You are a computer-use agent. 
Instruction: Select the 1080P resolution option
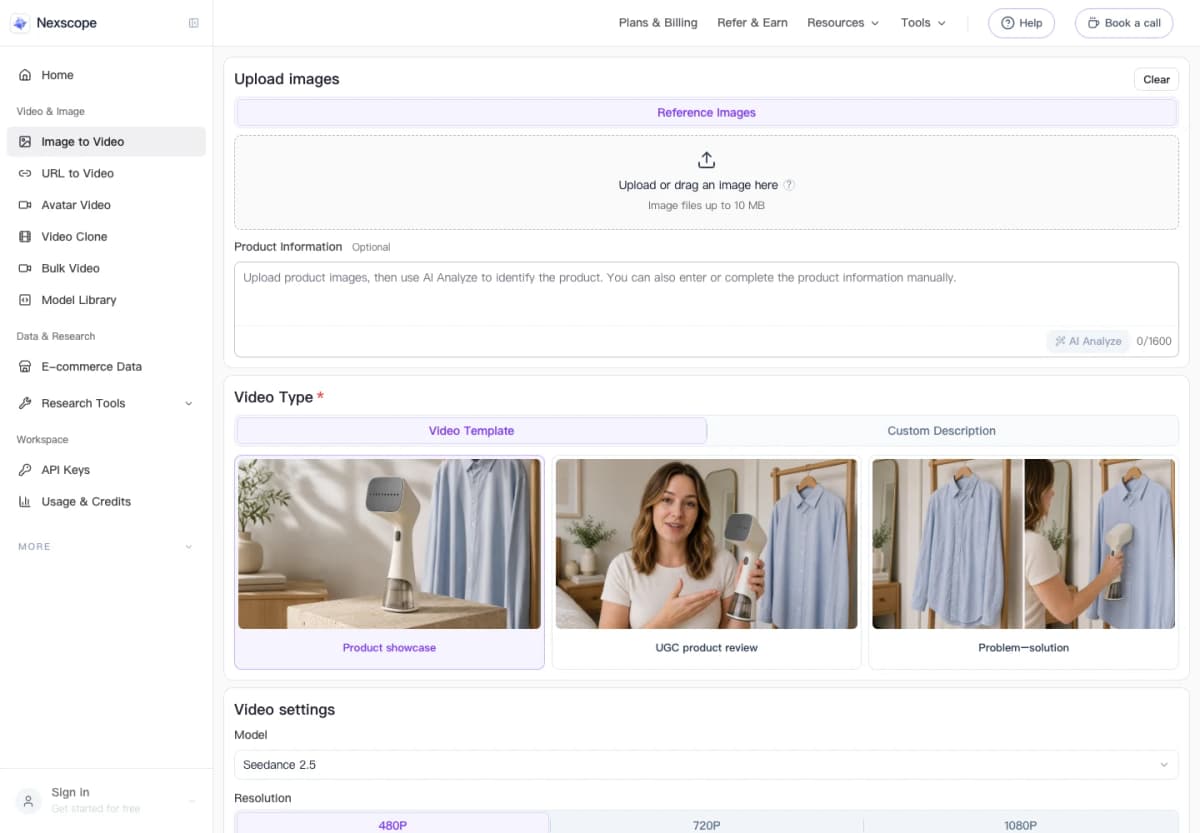(1020, 825)
